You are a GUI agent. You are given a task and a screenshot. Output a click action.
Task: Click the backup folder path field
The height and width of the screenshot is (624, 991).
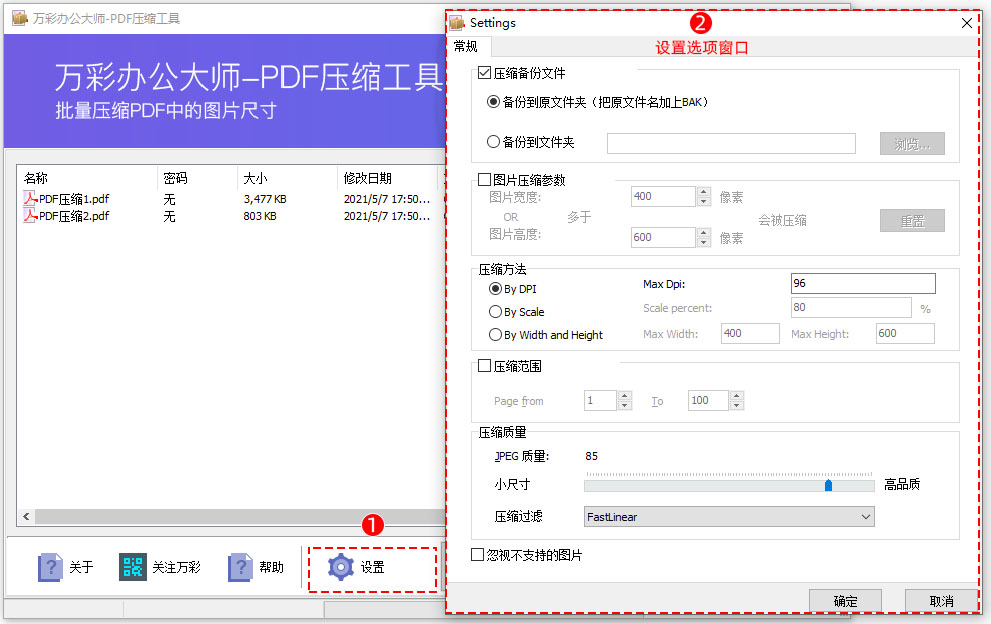click(x=731, y=144)
